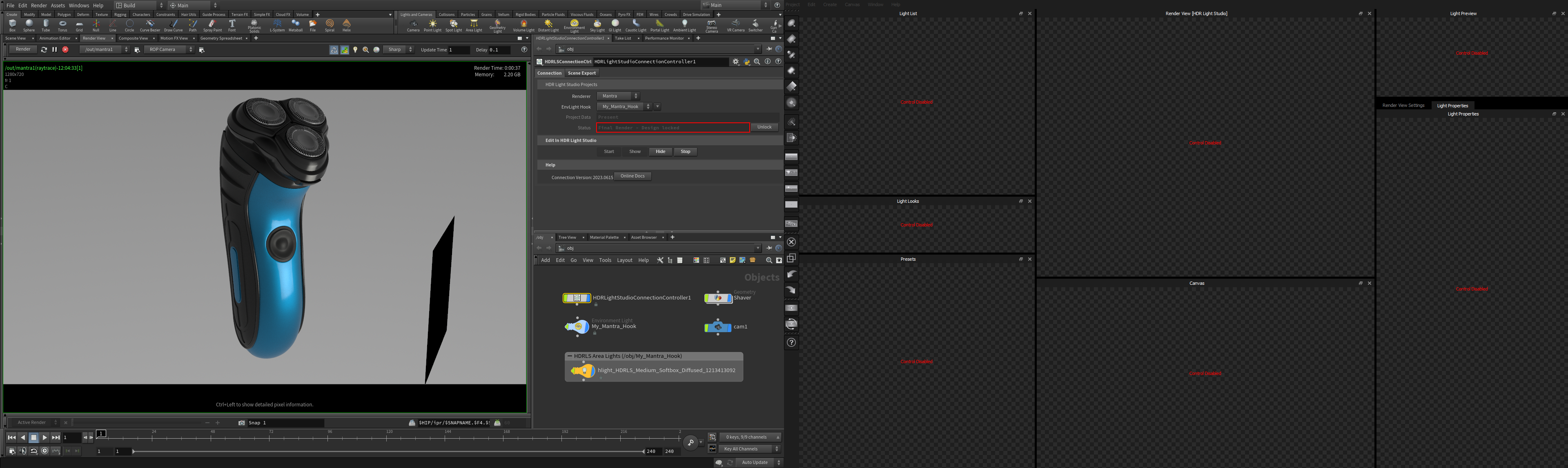Open the Sharp filter dropdown
The image size is (1568, 468).
click(x=398, y=50)
